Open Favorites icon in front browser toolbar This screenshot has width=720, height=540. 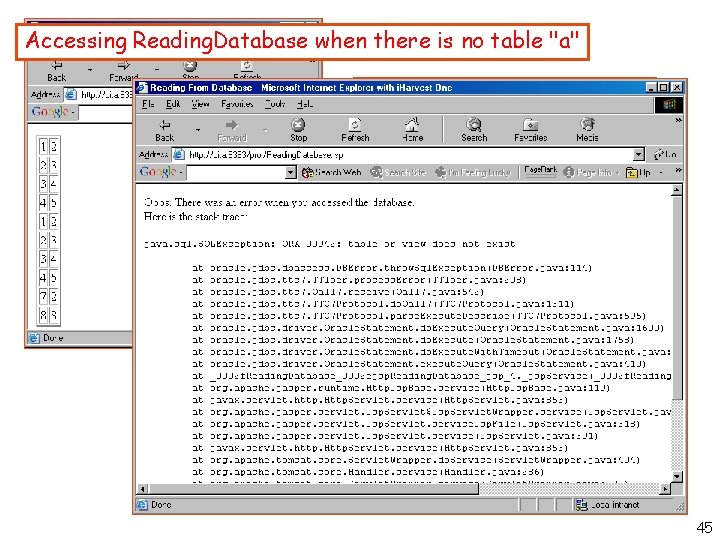pos(530,124)
